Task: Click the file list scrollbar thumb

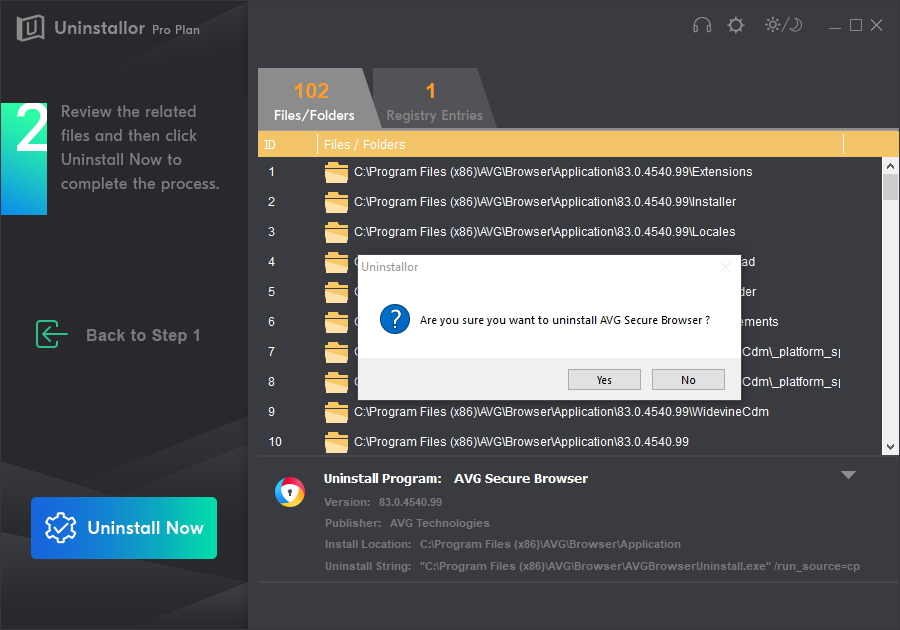Action: [x=890, y=187]
